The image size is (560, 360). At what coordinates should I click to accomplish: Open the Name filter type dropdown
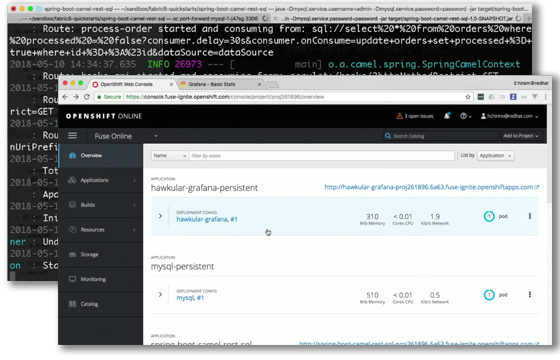(x=170, y=156)
